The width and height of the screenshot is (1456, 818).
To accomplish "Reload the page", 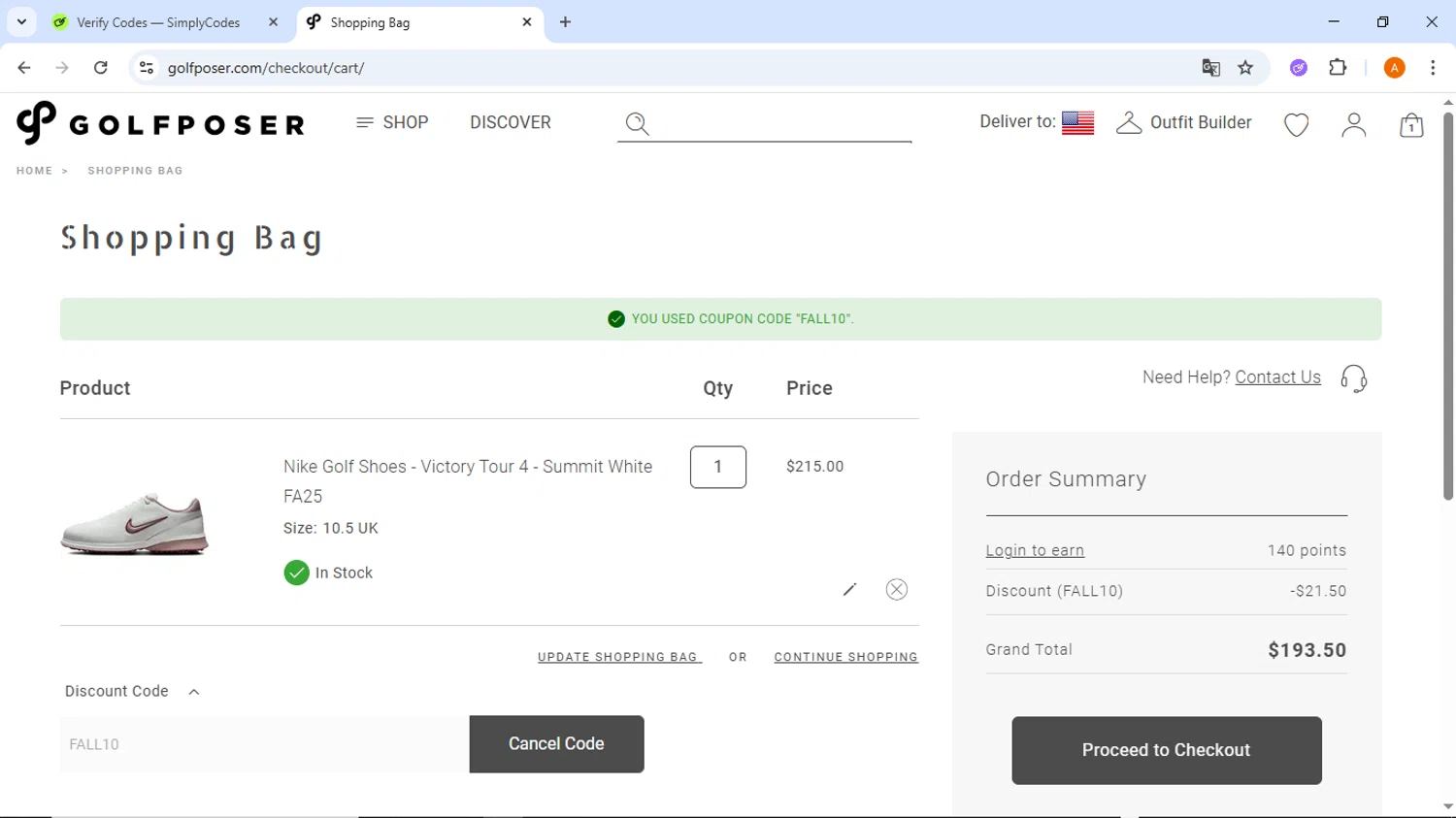I will pos(101,68).
